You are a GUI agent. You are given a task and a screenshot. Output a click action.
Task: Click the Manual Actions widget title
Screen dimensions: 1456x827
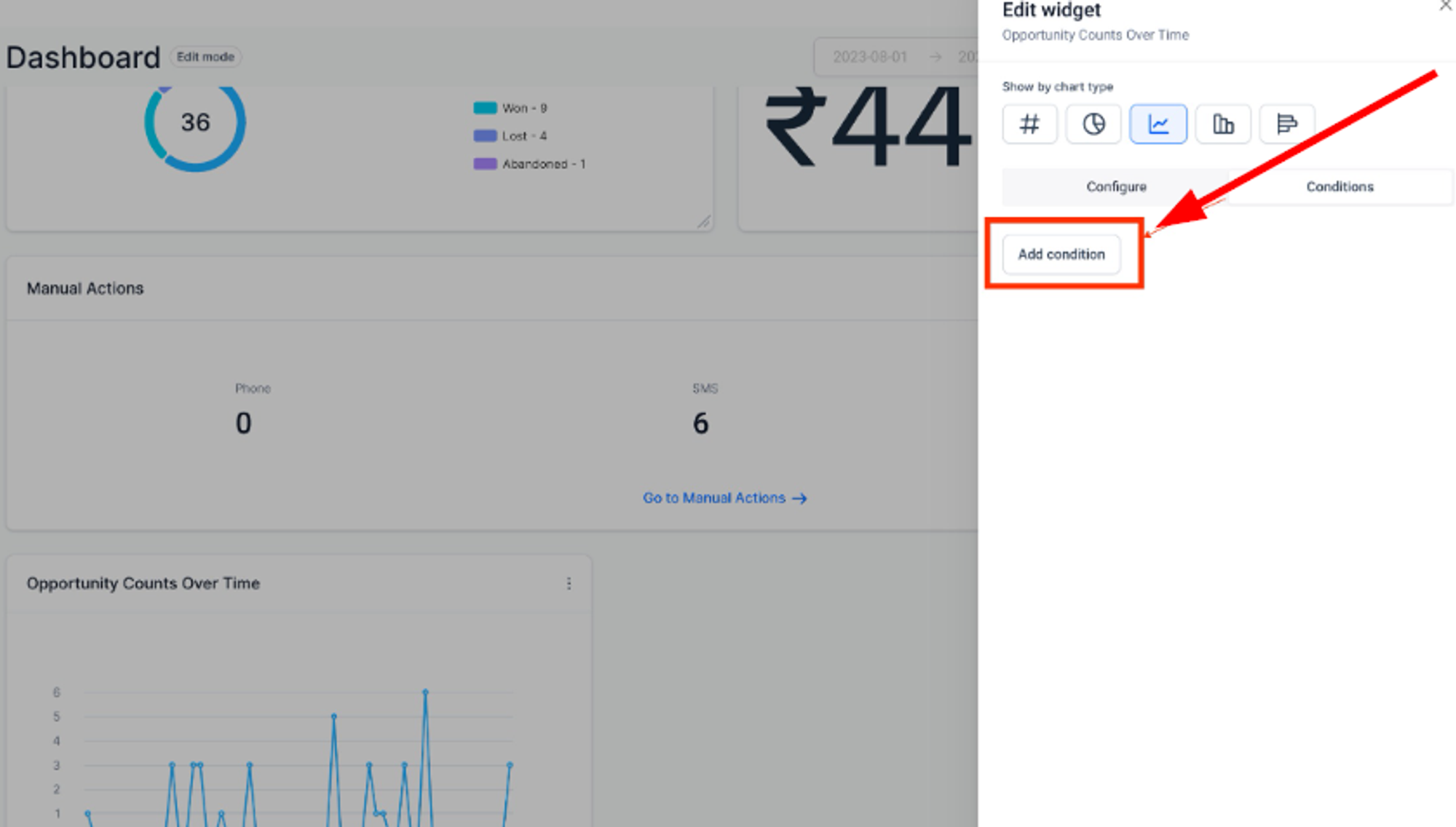85,288
